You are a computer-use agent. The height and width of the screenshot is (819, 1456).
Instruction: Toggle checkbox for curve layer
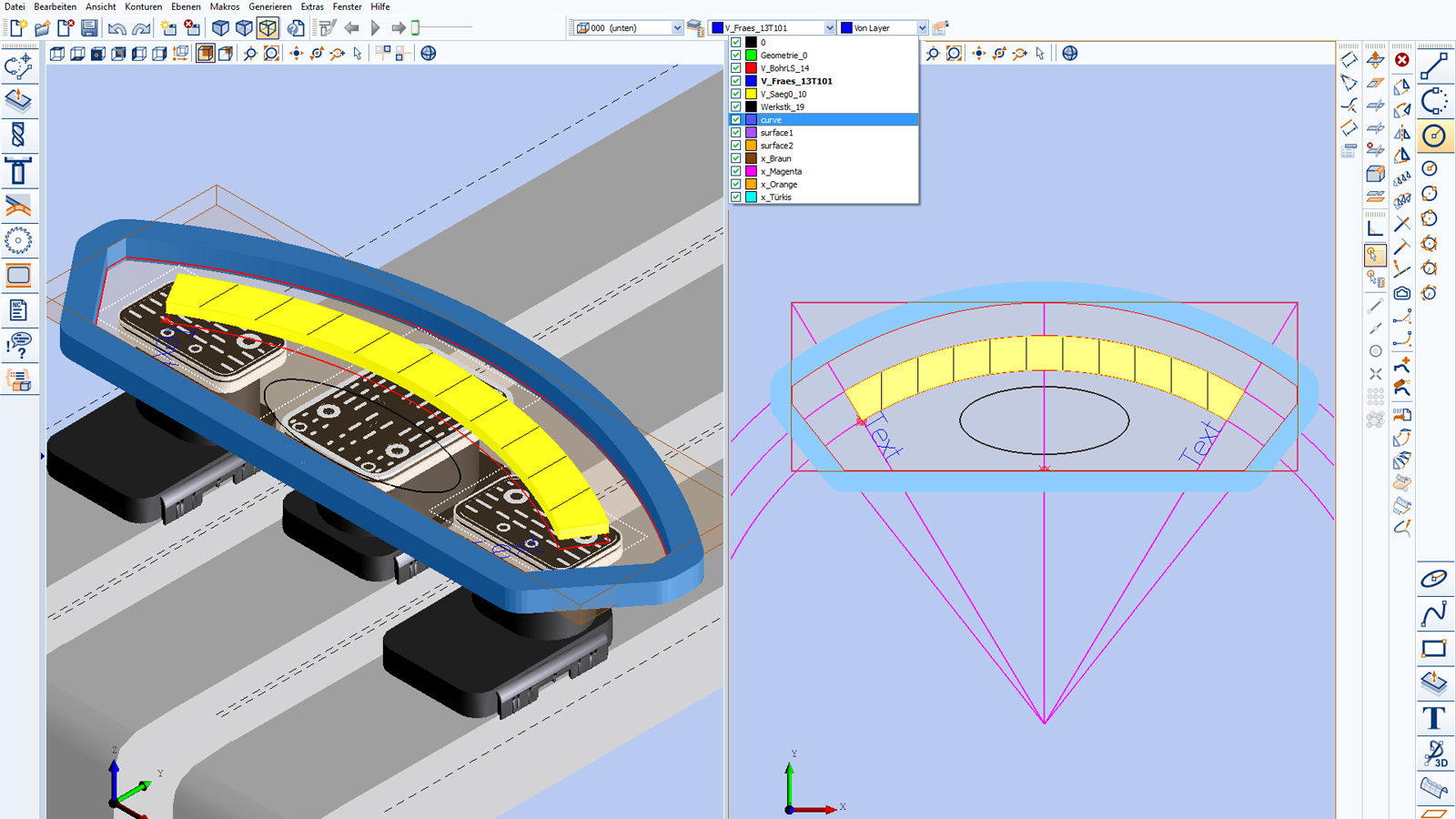coord(736,119)
